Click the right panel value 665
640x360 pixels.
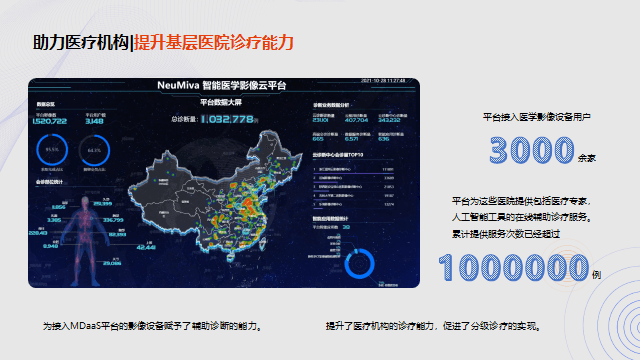click(x=318, y=139)
